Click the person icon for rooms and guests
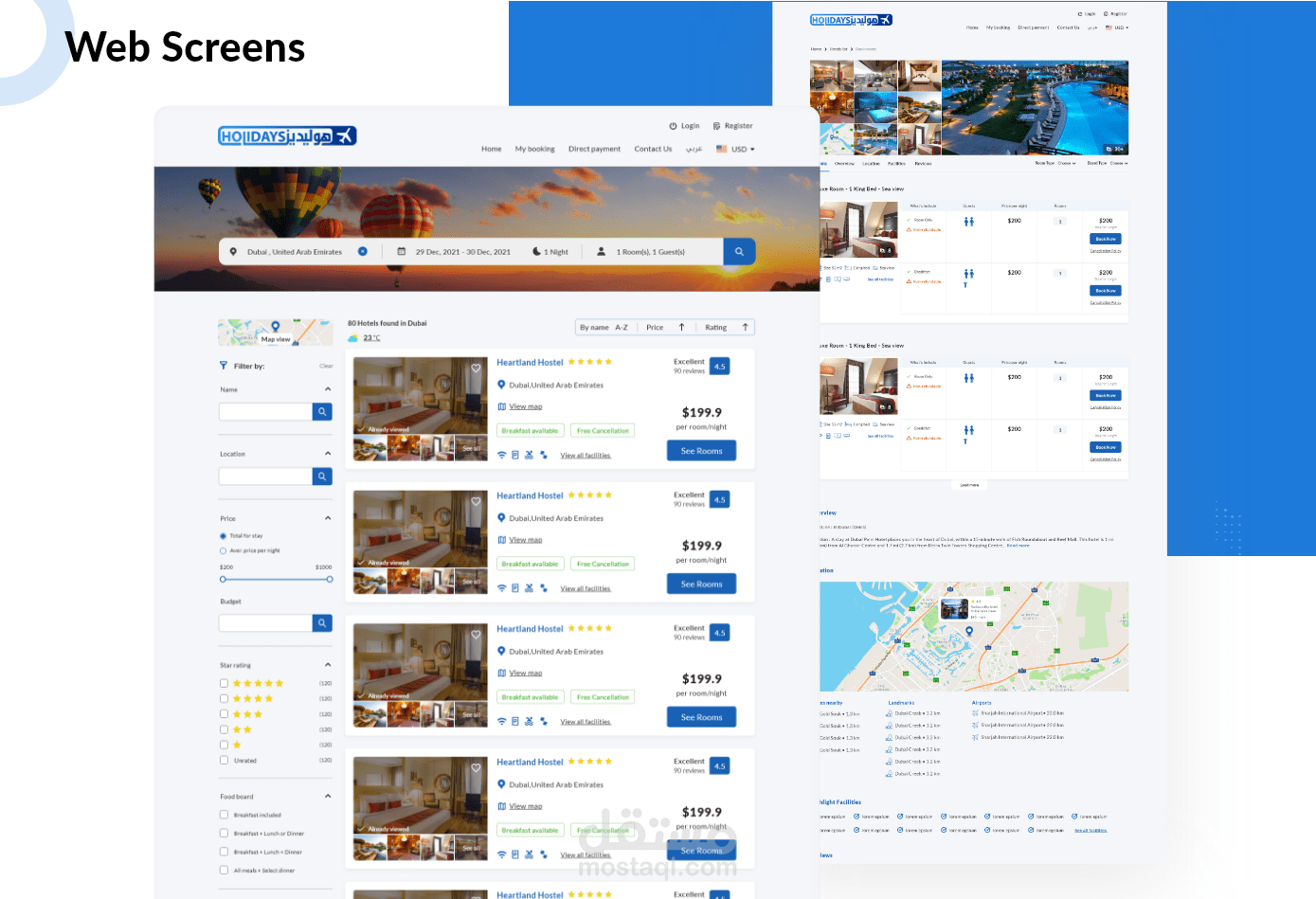 (x=601, y=252)
